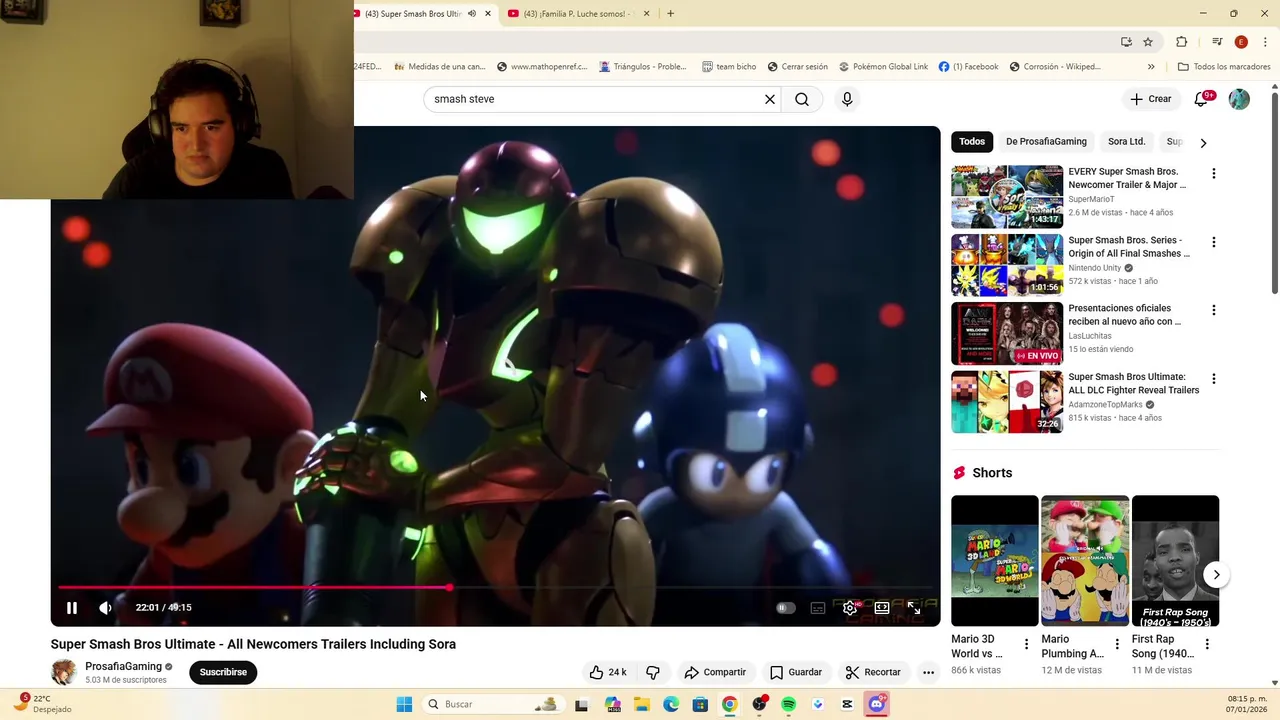Click the 'smash steve' search field

point(594,99)
